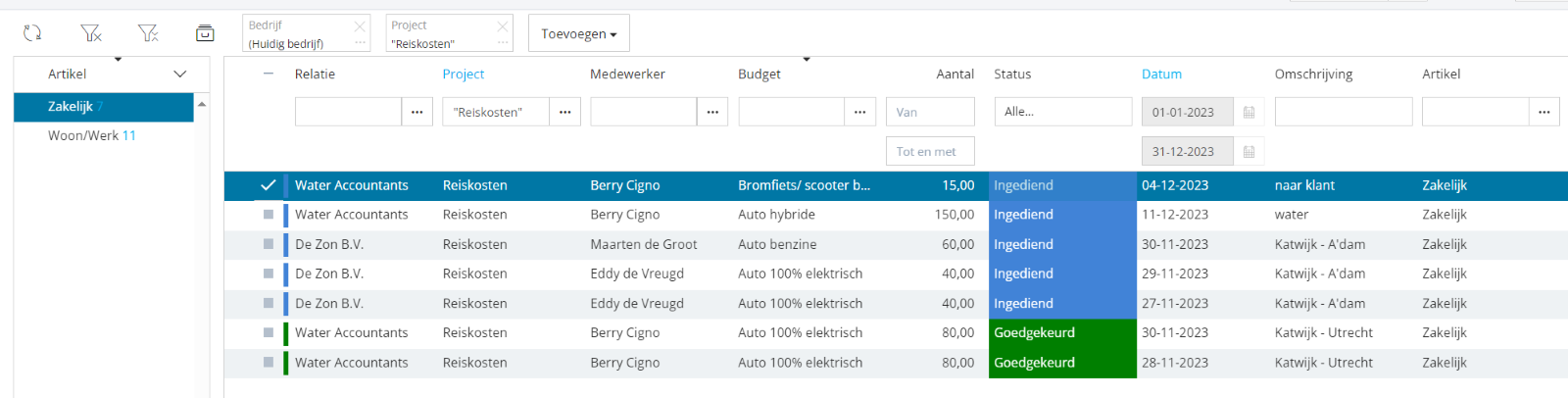
Task: Open calendar for start date 01-01-2023
Action: [x=1249, y=112]
